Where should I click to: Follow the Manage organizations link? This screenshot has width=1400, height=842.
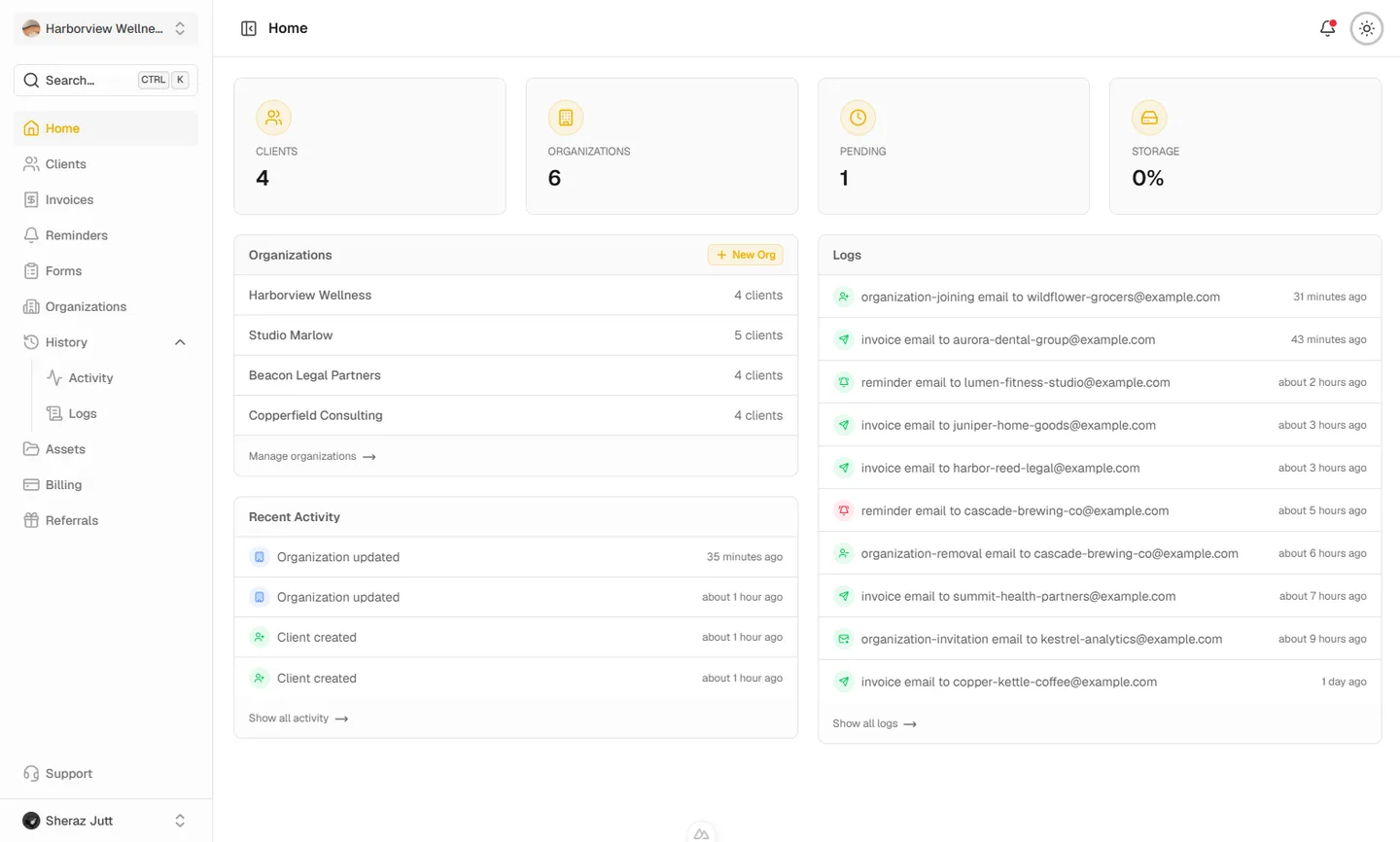(312, 456)
